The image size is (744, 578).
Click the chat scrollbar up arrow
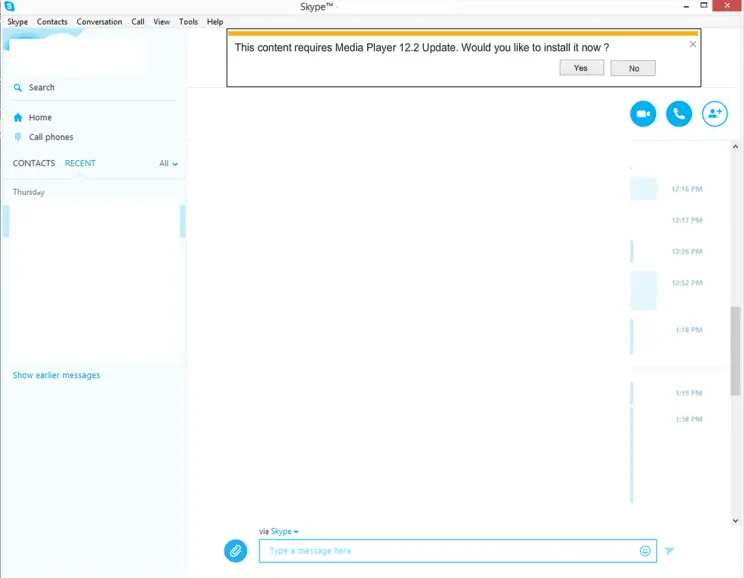click(735, 147)
